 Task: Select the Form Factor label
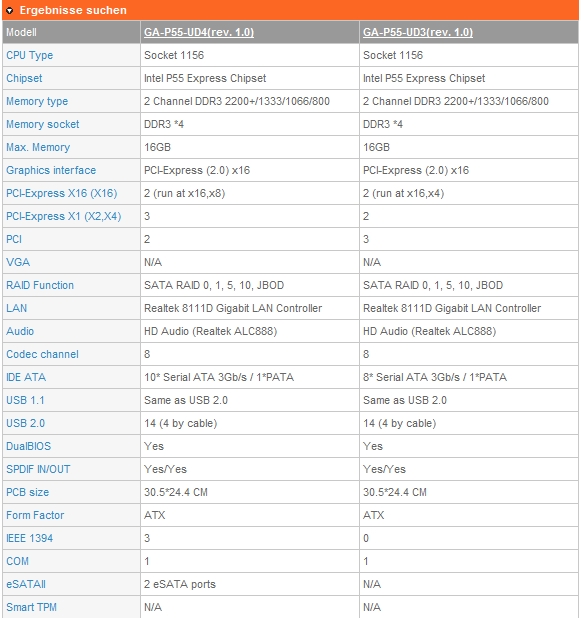click(x=35, y=515)
